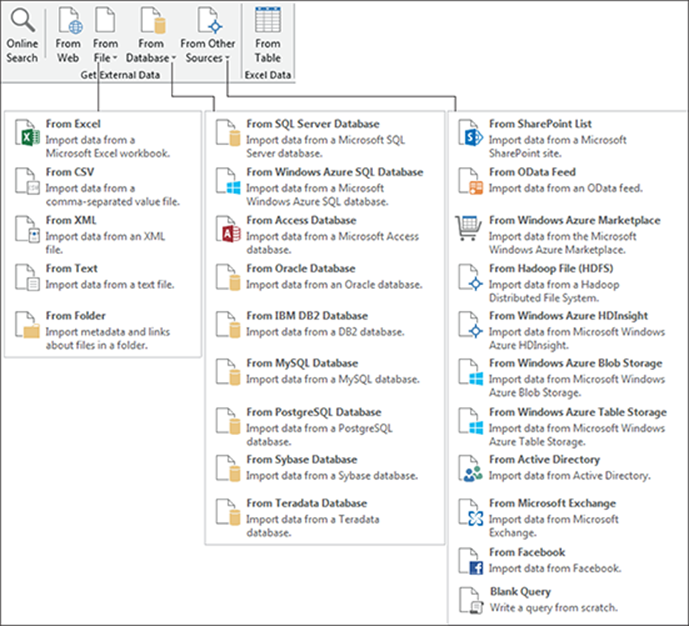The width and height of the screenshot is (689, 626).
Task: Select From Windows Azure SQL Database
Action: pos(324,187)
